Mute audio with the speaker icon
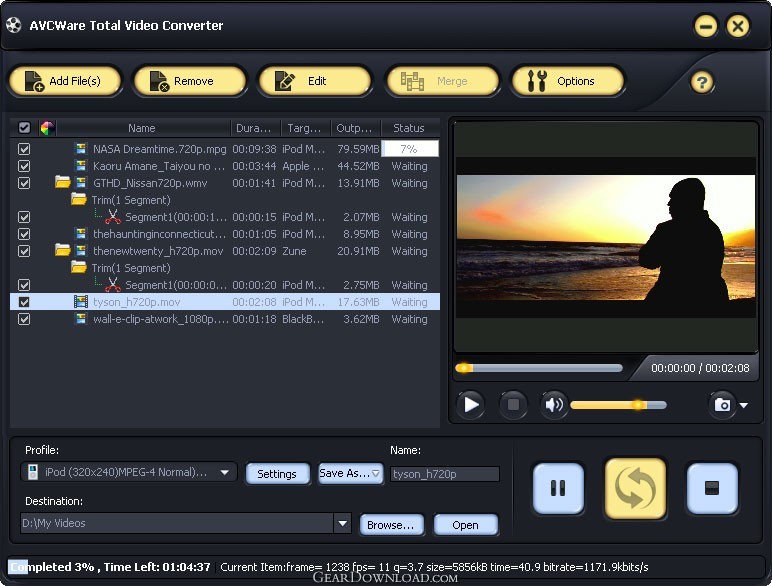 pos(553,405)
